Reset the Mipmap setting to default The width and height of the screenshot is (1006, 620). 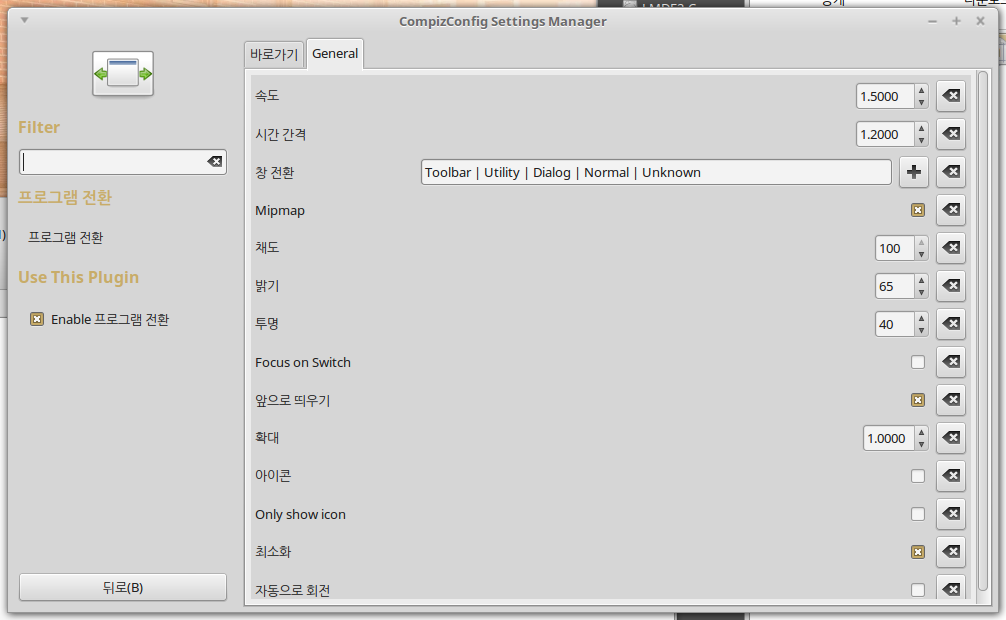(951, 210)
